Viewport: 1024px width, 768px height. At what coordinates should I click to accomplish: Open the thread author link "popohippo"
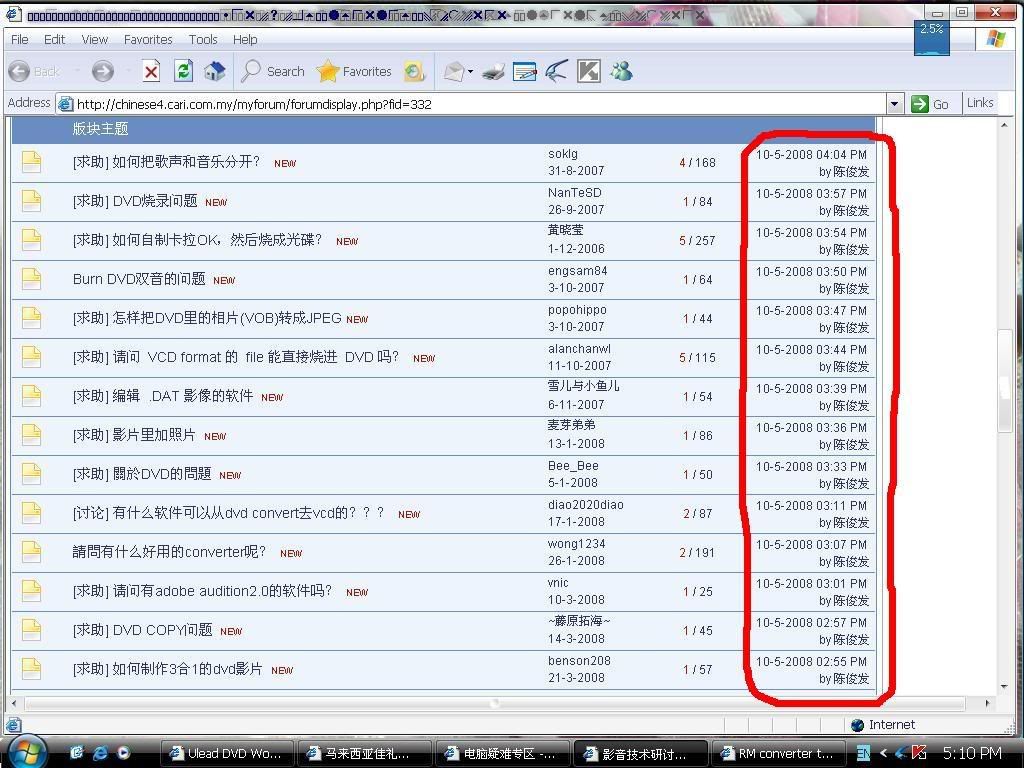pyautogui.click(x=577, y=310)
